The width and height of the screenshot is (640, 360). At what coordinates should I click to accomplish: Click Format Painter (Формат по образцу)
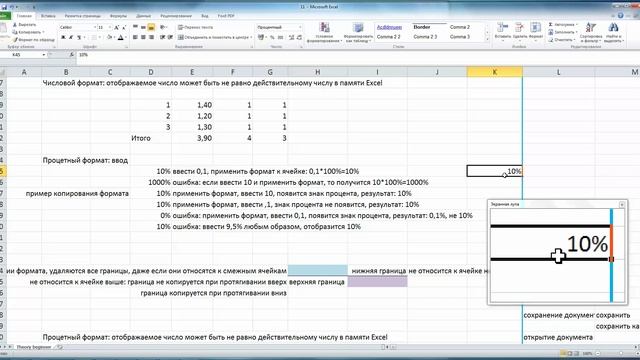click(x=33, y=40)
